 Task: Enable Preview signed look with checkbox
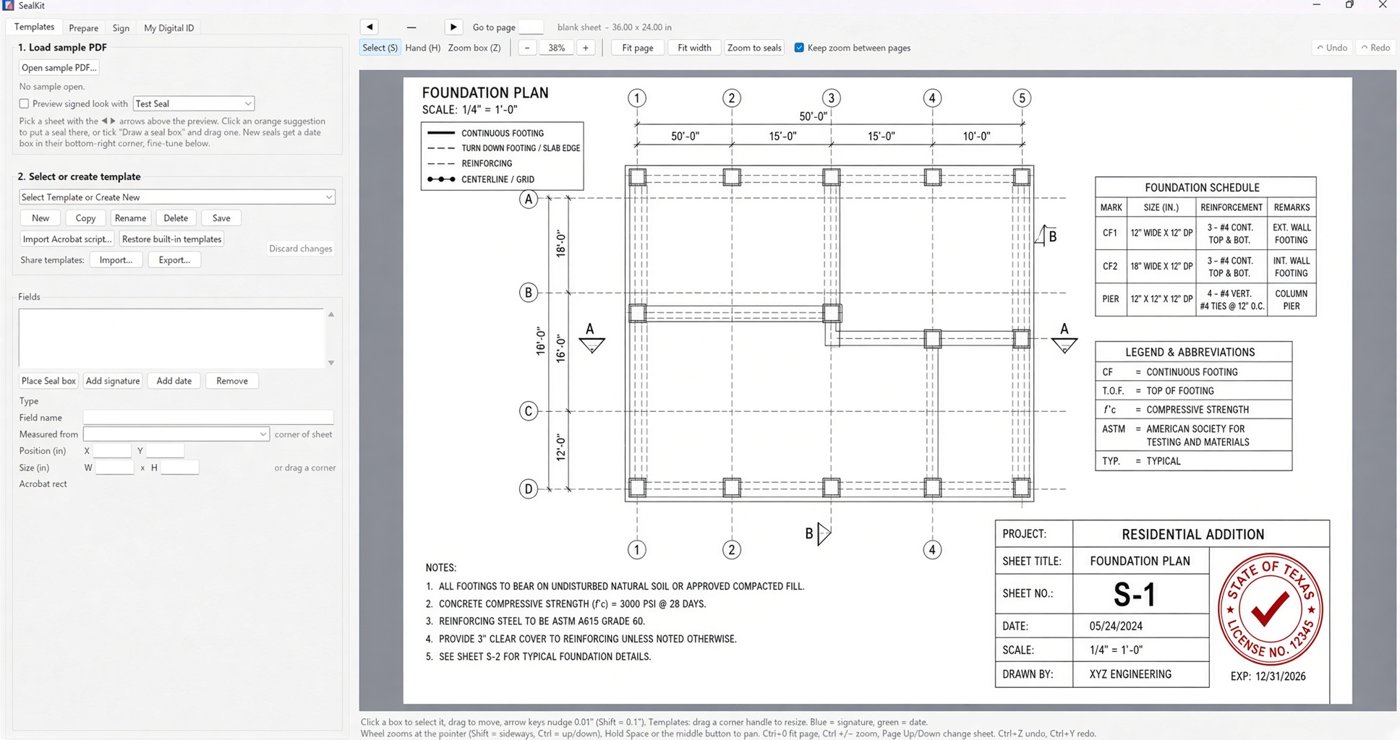24,103
